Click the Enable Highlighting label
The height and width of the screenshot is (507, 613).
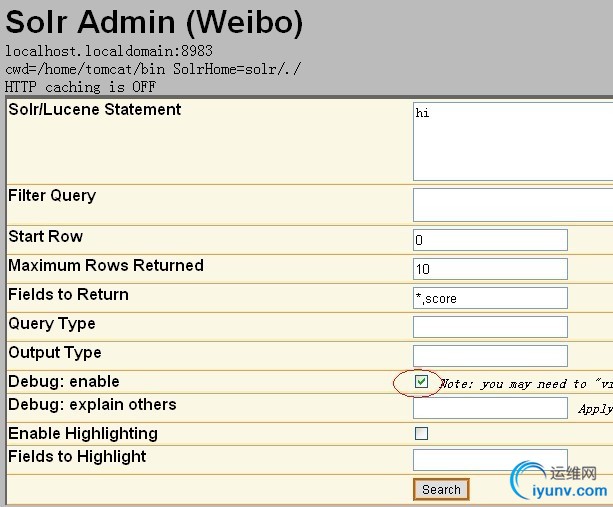point(83,434)
